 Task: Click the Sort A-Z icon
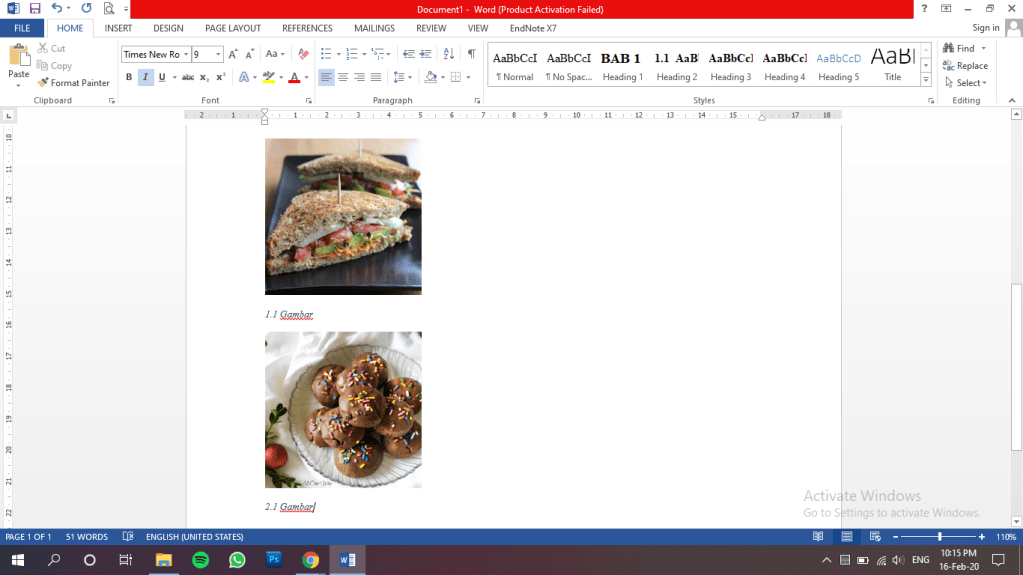(448, 54)
